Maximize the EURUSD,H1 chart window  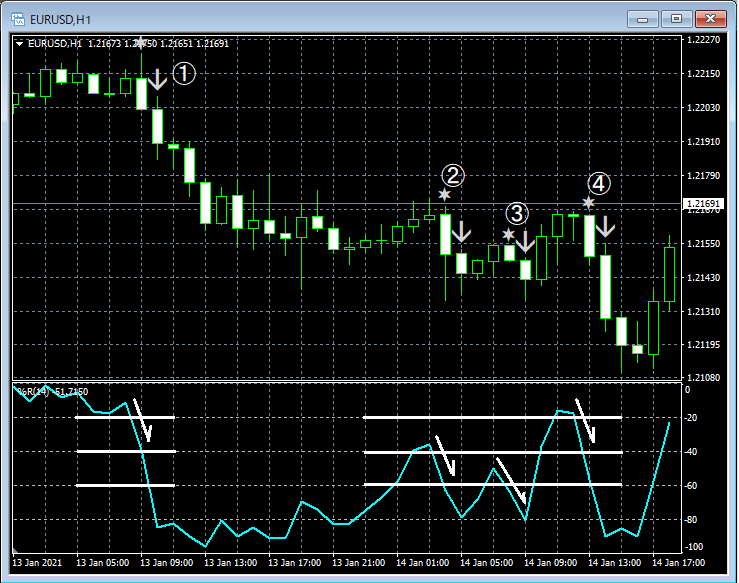tap(676, 19)
